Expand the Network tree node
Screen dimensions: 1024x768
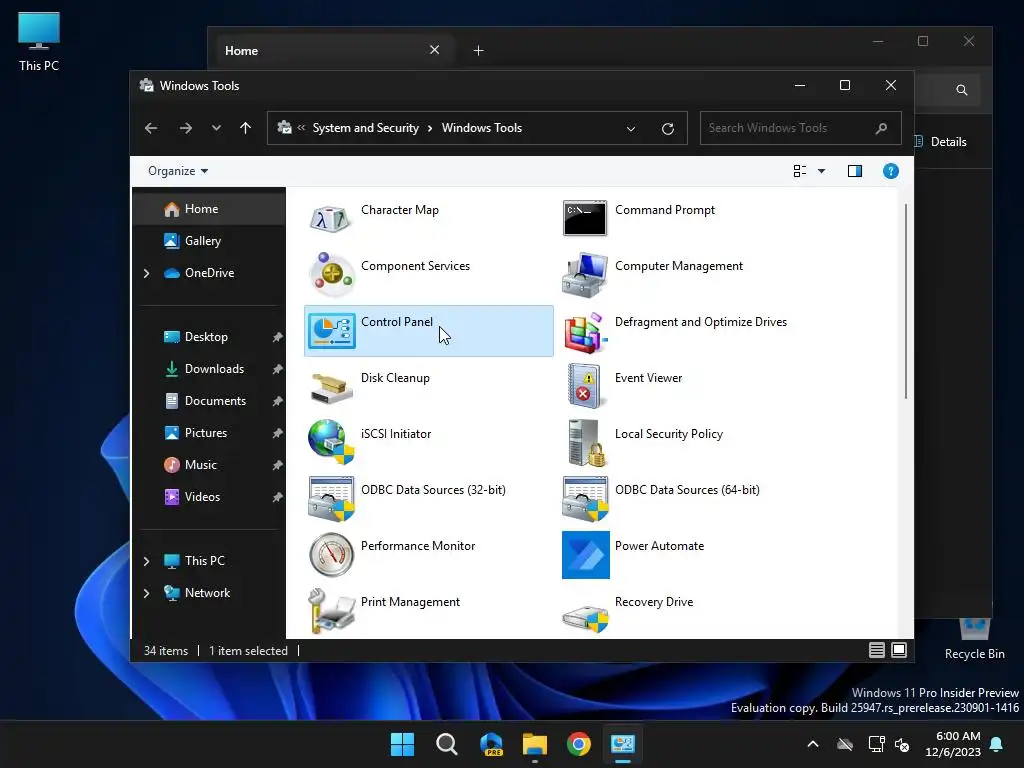(146, 593)
